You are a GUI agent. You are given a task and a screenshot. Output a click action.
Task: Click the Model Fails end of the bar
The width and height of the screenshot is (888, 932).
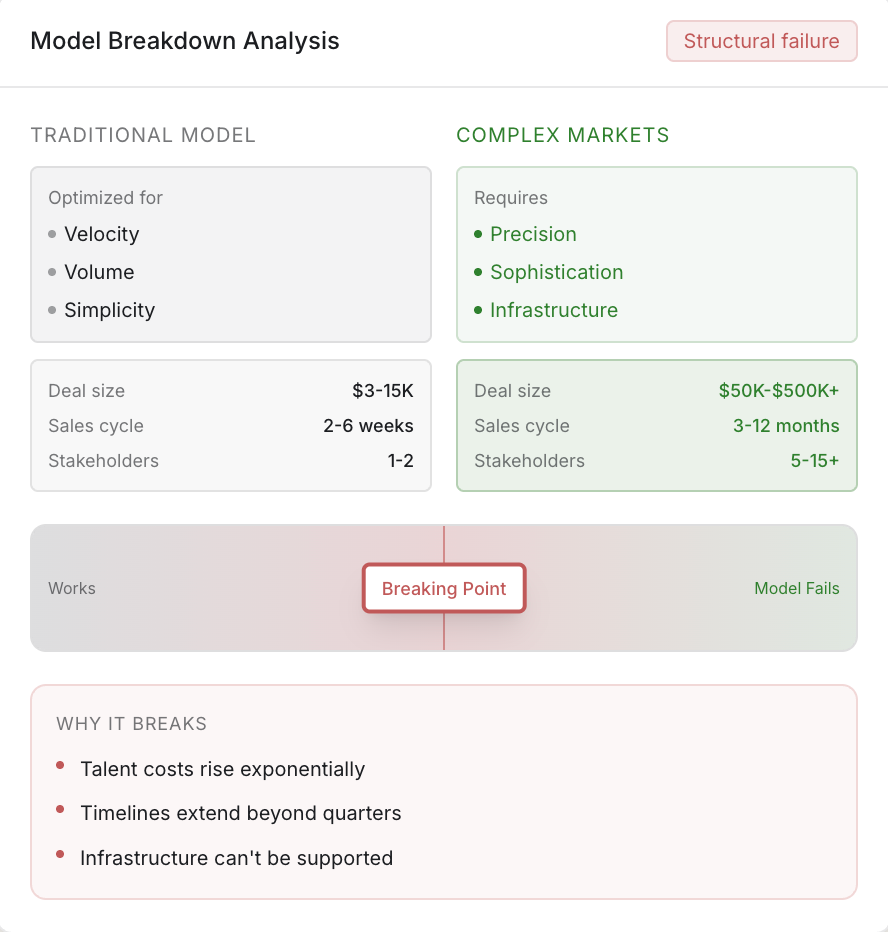[796, 589]
